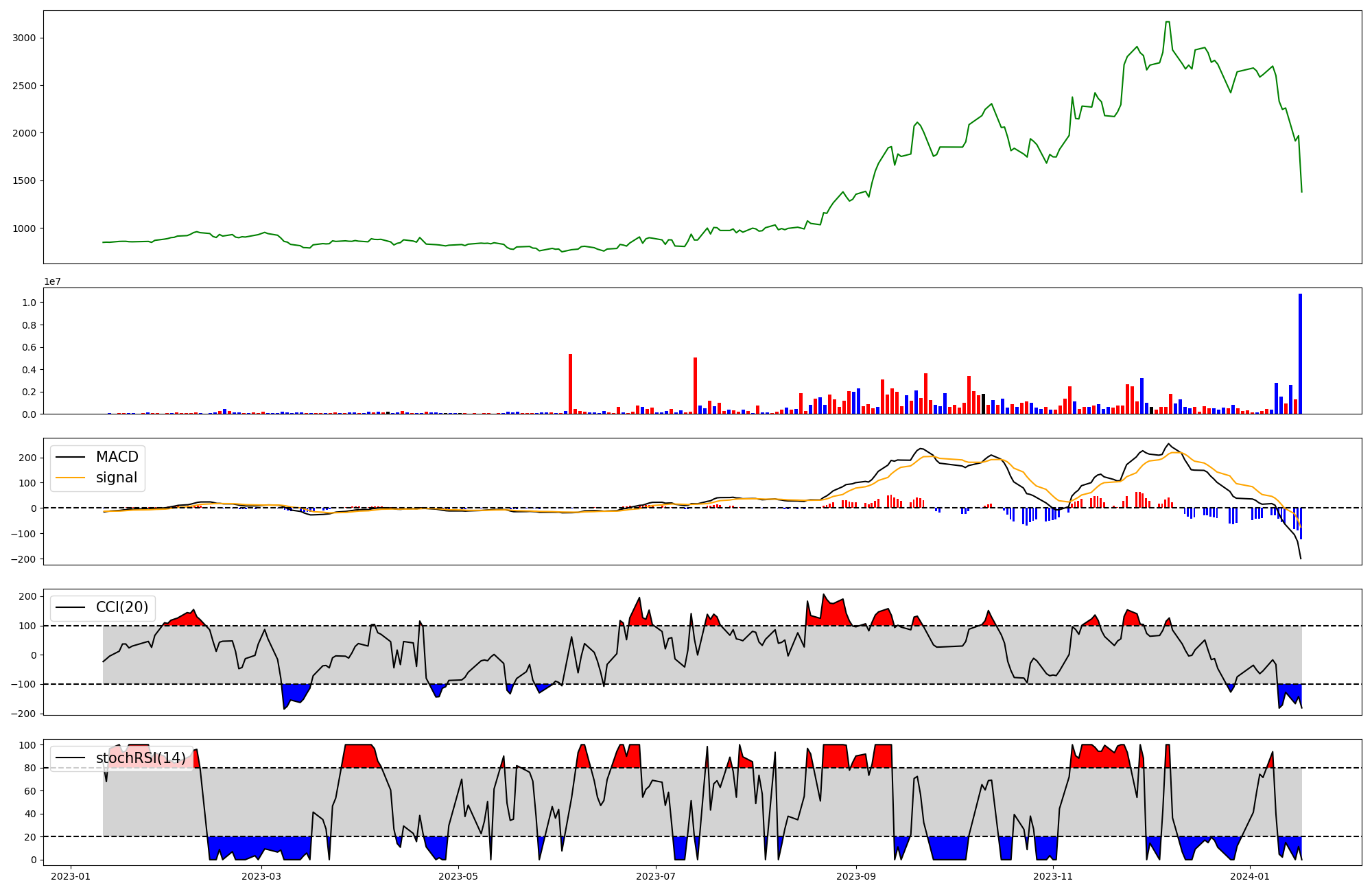Click the tall red volume bar in mid-July 2023
The image size is (1372, 892).
coord(695,386)
